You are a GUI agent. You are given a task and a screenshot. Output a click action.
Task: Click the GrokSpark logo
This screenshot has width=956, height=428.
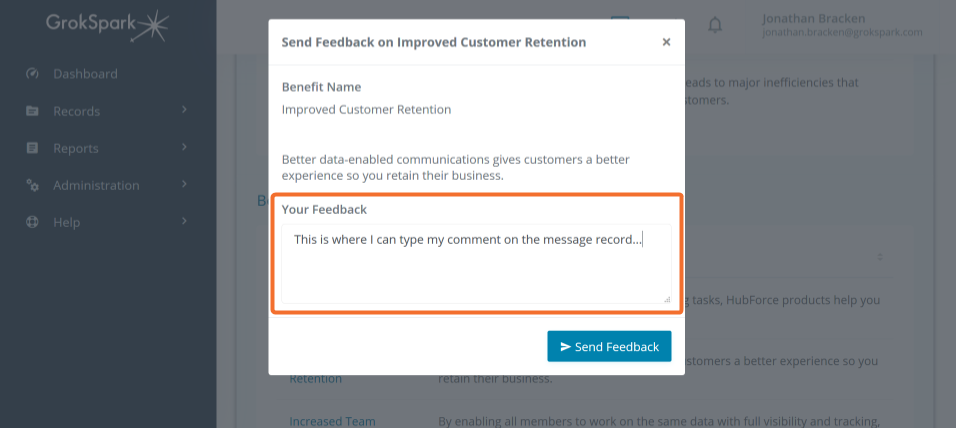107,26
